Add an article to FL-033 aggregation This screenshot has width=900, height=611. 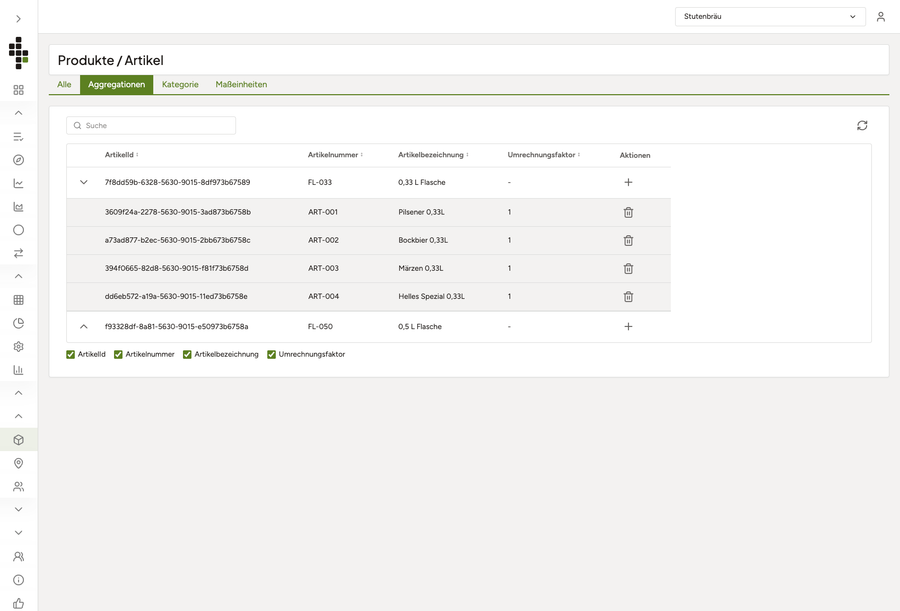628,182
